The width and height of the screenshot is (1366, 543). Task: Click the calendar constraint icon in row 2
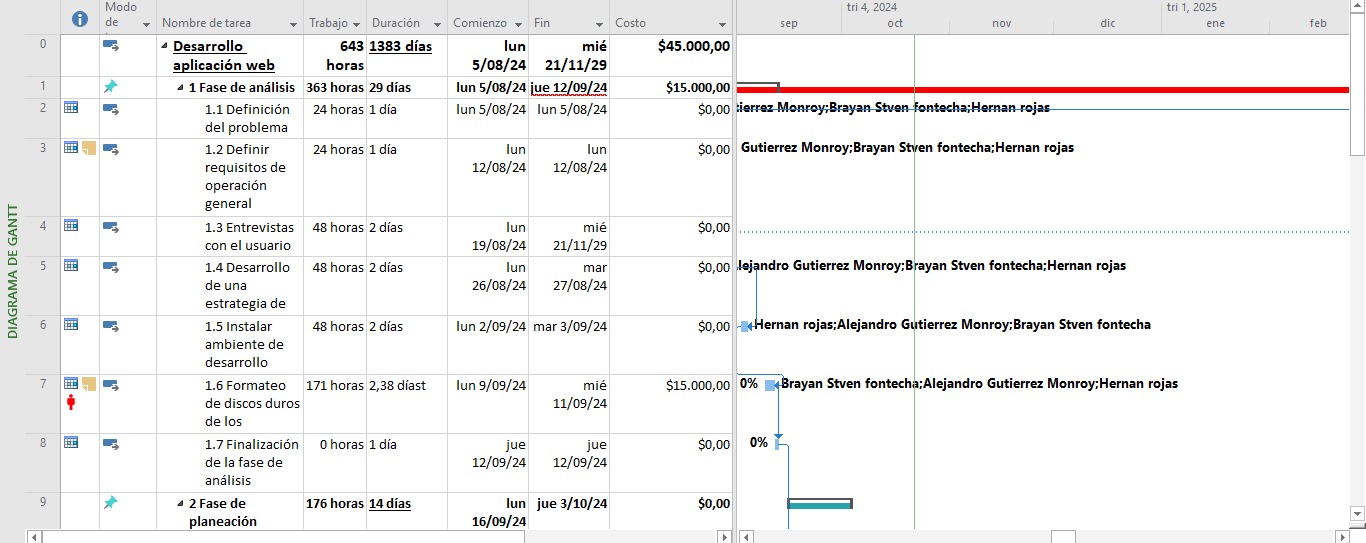click(x=71, y=107)
